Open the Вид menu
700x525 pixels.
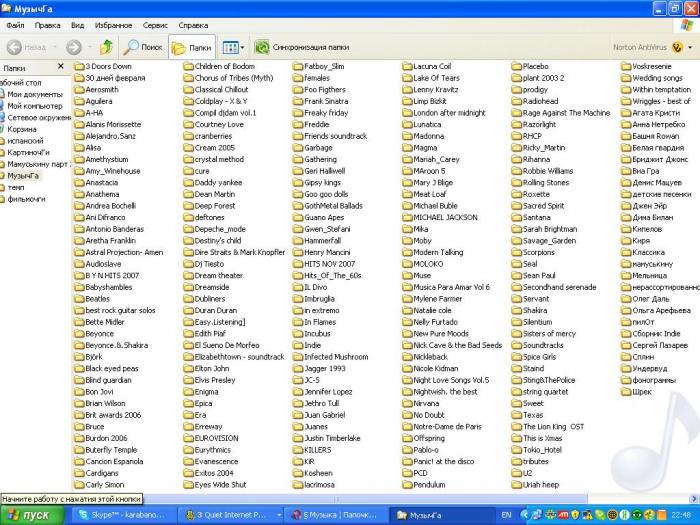pos(77,25)
